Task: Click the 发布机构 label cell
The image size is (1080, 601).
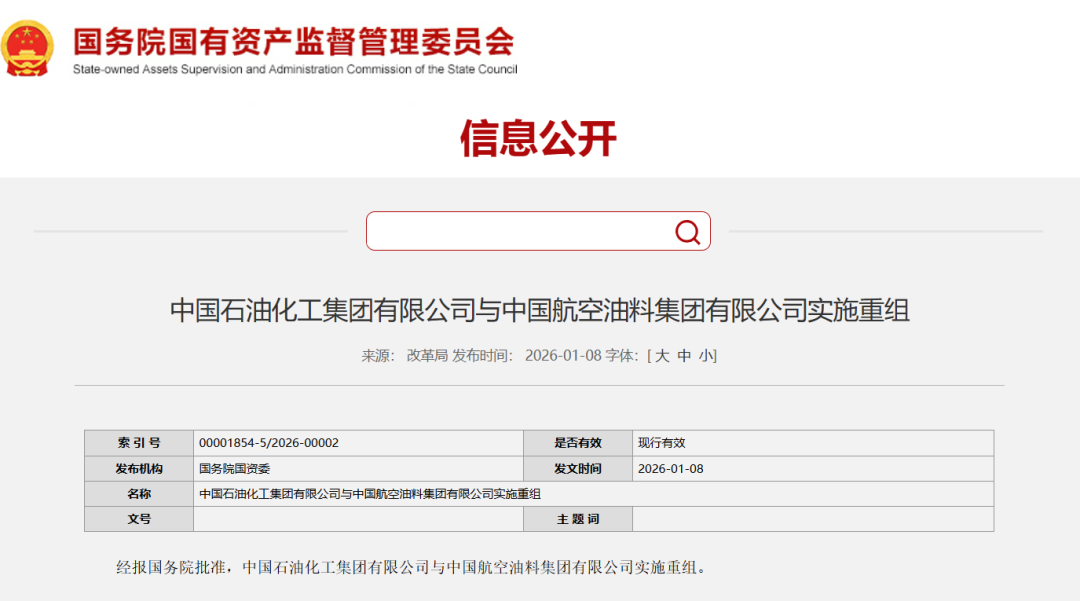Action: coord(138,468)
